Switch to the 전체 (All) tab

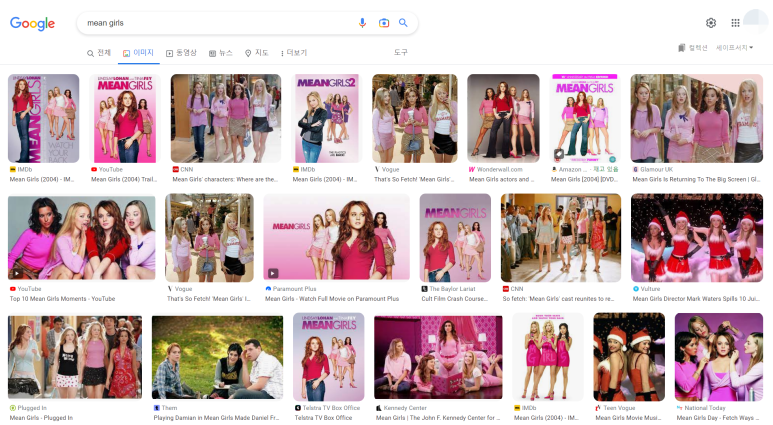99,53
